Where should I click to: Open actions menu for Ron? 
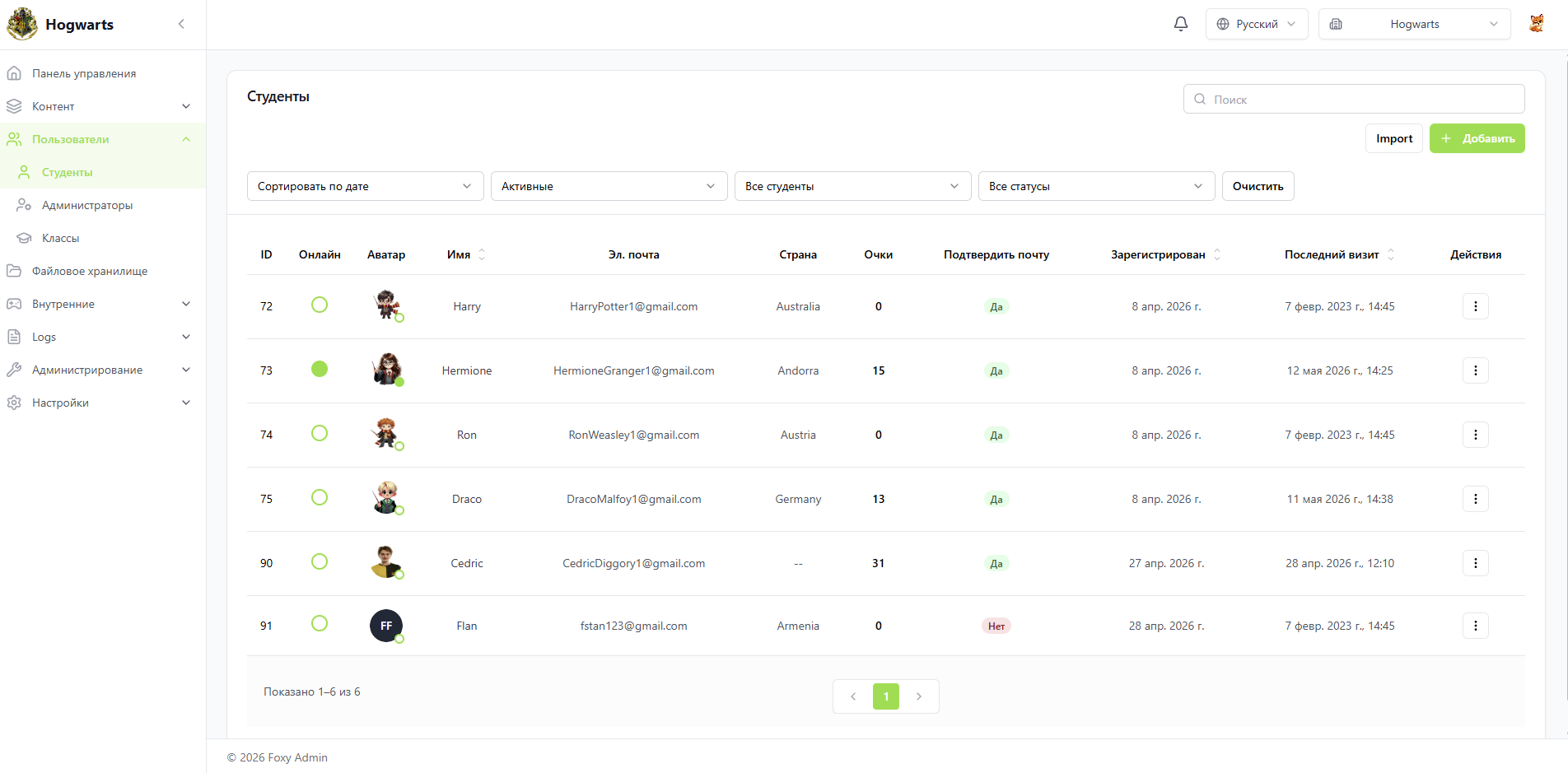(1476, 435)
